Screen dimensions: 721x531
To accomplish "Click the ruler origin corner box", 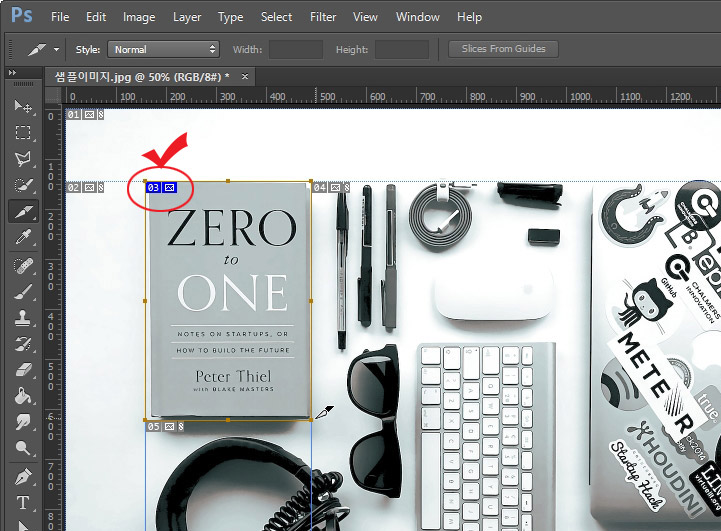I will click(x=53, y=96).
